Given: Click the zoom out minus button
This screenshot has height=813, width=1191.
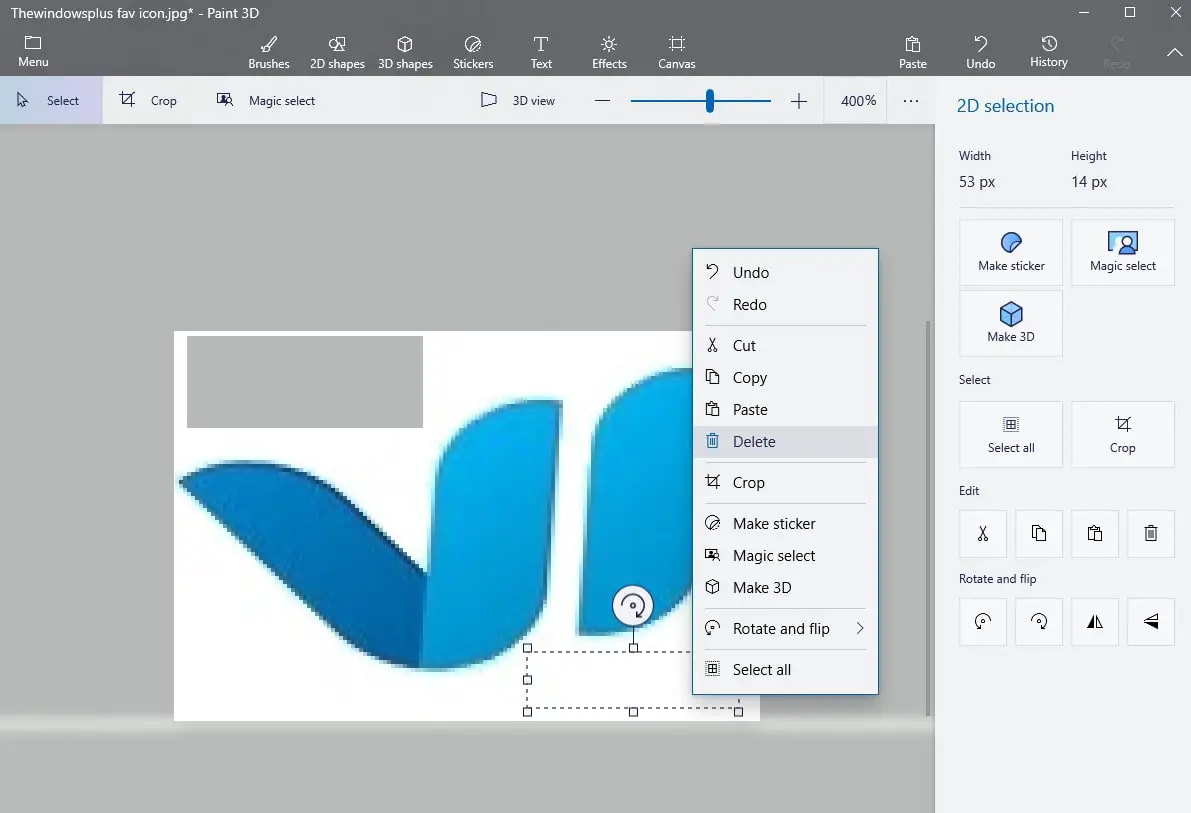Looking at the screenshot, I should (602, 100).
